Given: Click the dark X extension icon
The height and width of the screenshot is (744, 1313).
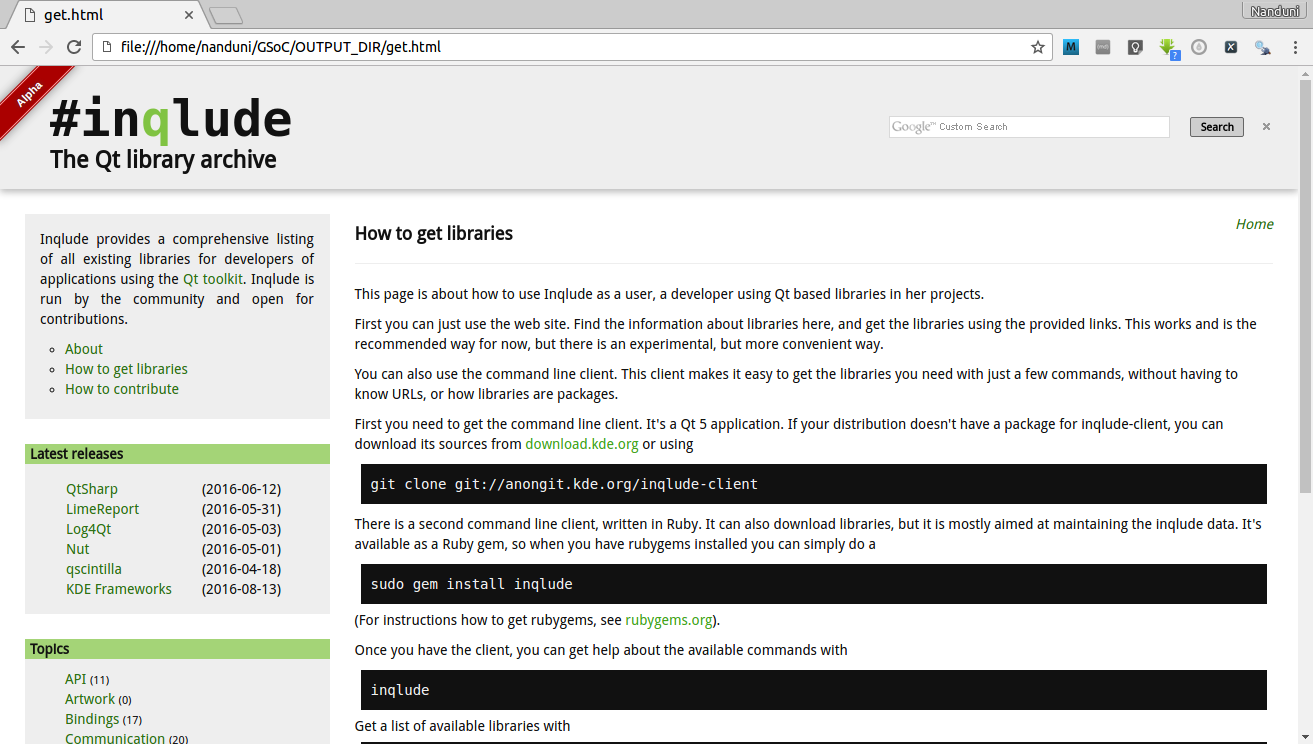Looking at the screenshot, I should click(x=1231, y=47).
